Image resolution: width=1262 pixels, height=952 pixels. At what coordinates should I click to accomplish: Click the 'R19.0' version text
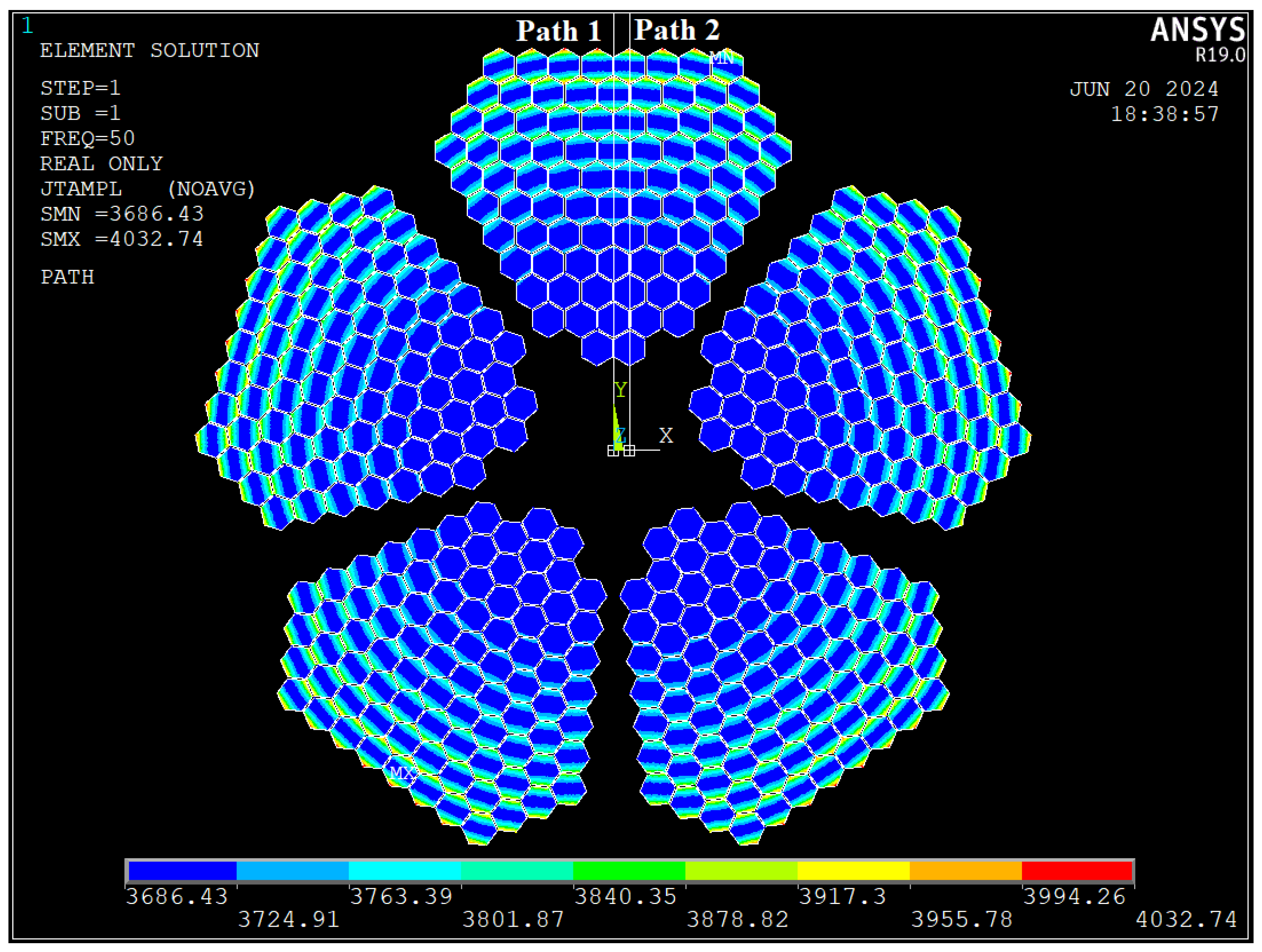(x=1220, y=55)
